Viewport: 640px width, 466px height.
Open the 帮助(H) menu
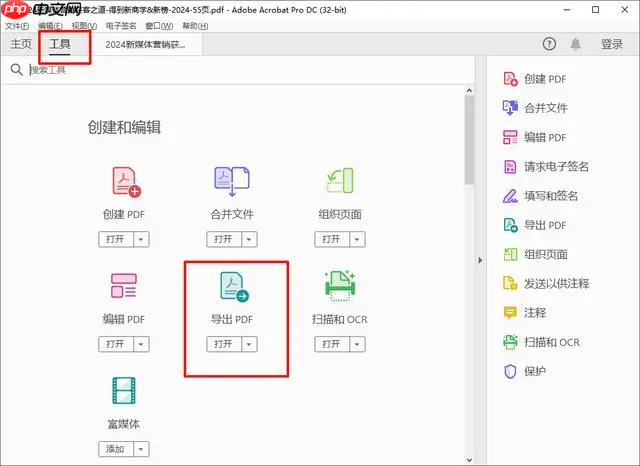pyautogui.click(x=195, y=26)
